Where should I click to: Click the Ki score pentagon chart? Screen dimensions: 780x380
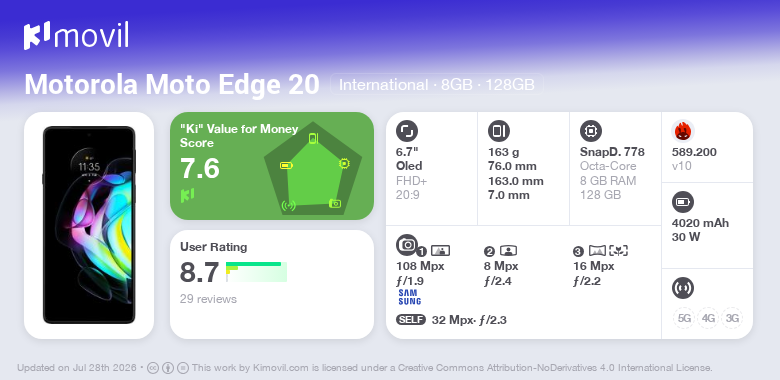click(x=312, y=169)
